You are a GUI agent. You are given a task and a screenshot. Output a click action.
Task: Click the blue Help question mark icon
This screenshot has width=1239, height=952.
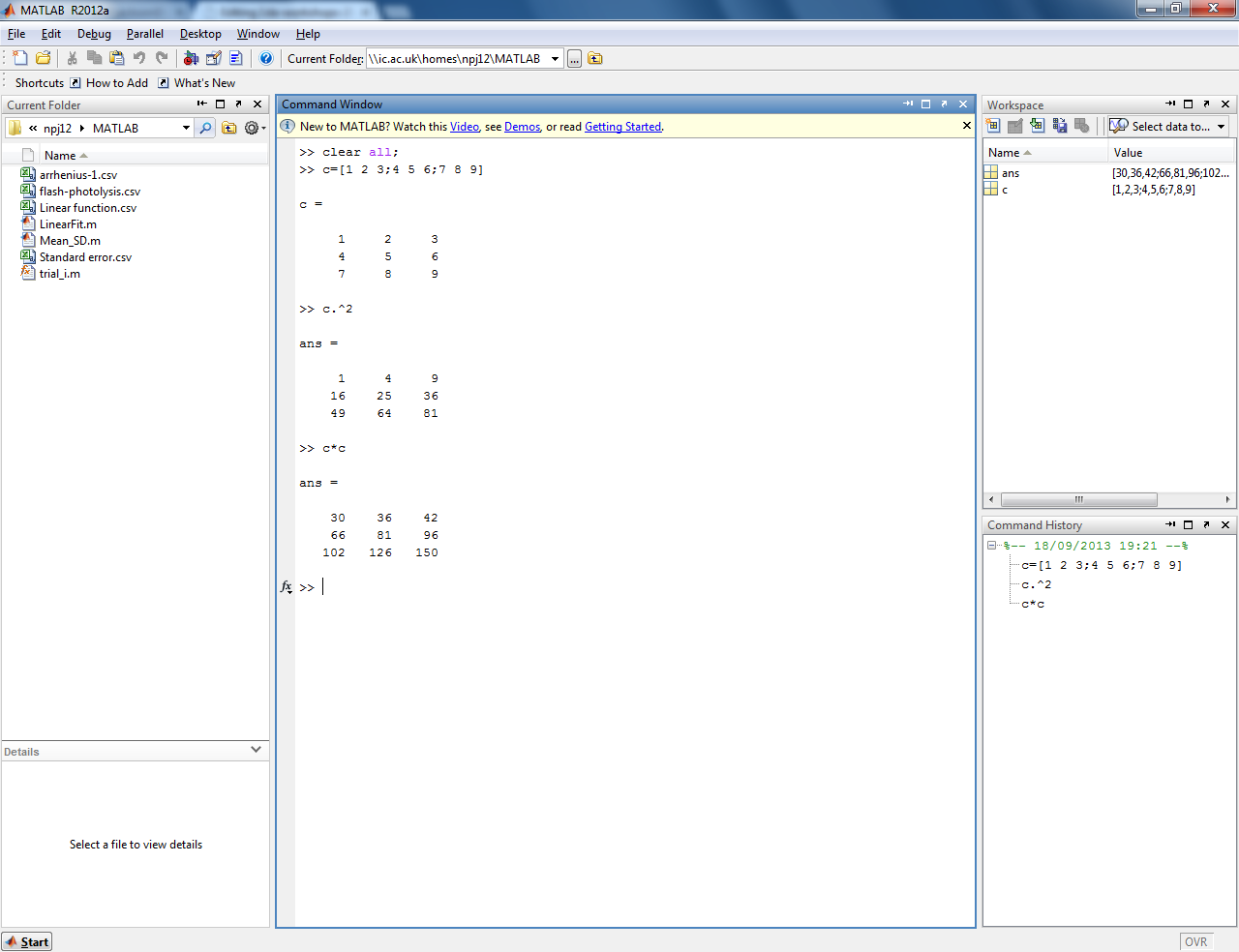click(266, 58)
